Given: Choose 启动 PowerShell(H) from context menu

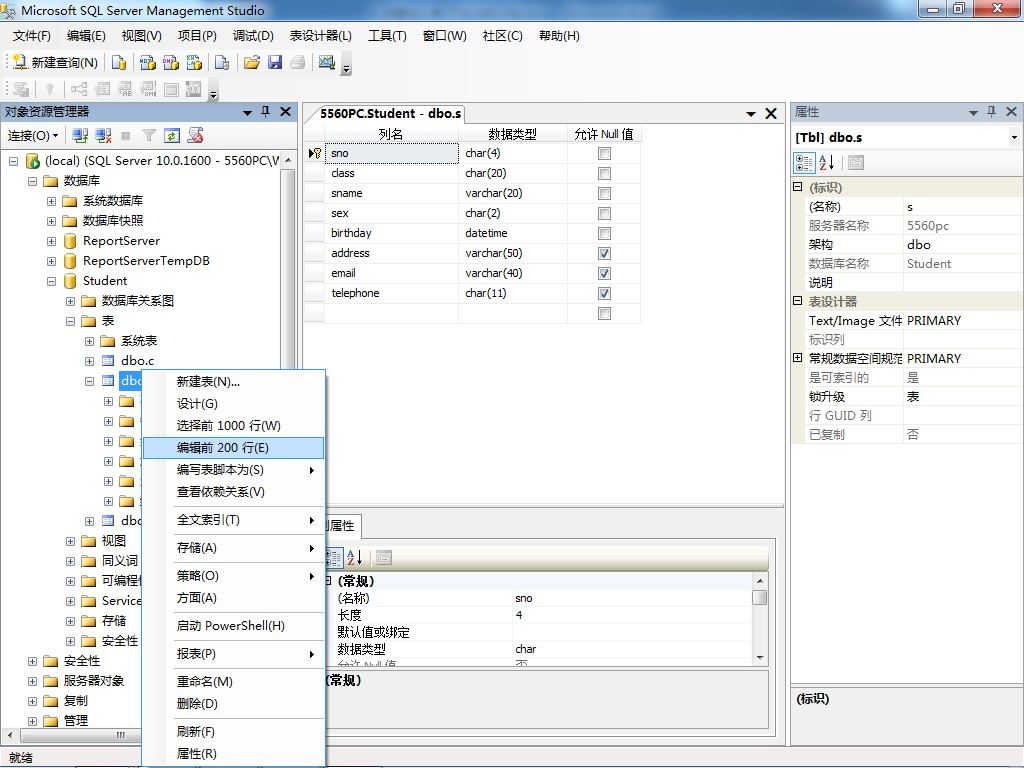Looking at the screenshot, I should tap(233, 626).
